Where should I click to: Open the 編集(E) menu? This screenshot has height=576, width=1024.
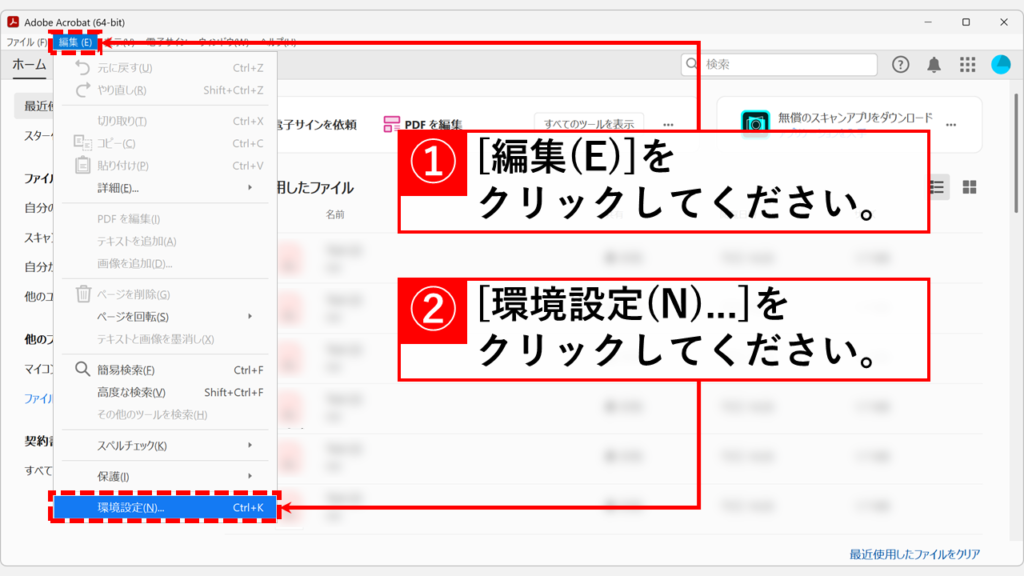pos(75,42)
